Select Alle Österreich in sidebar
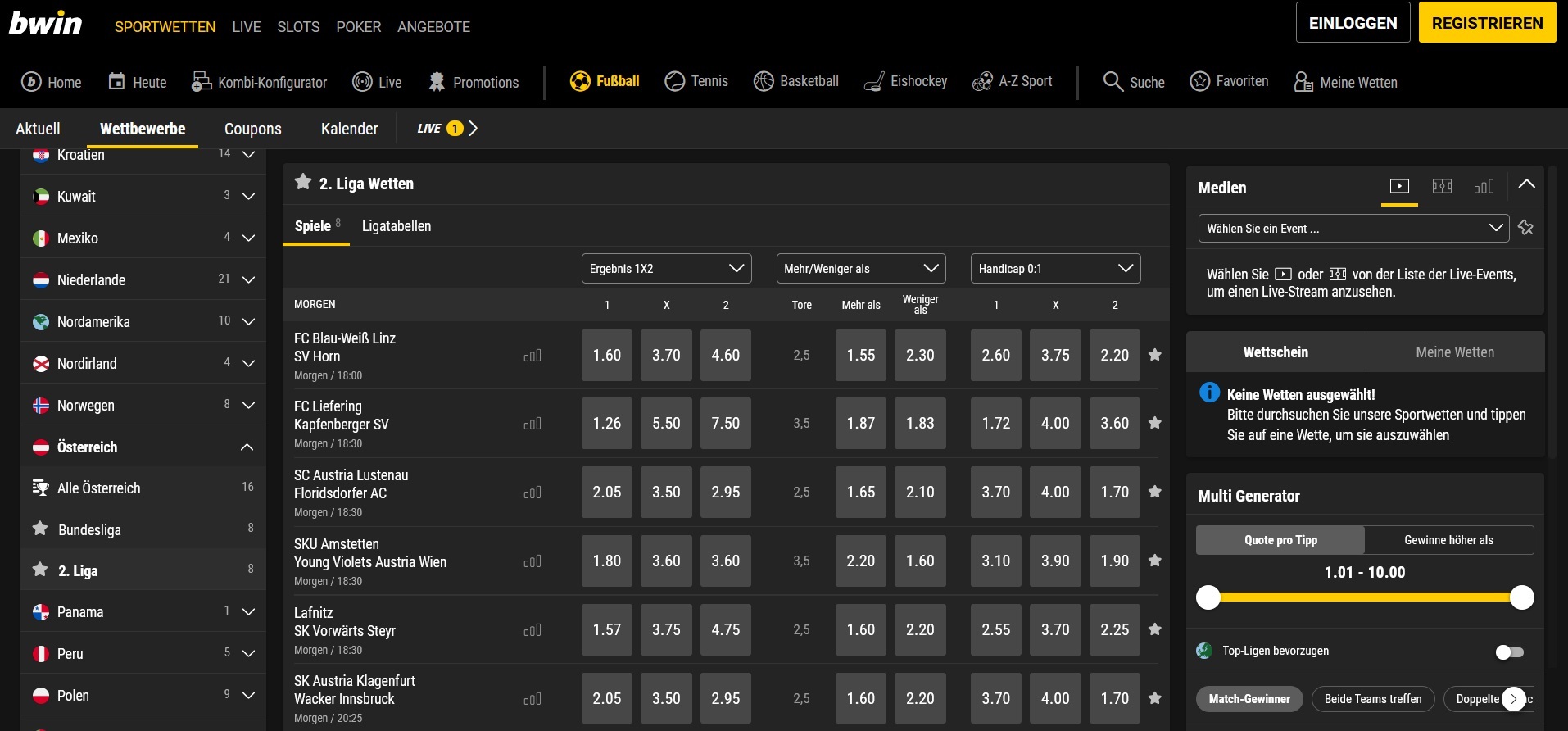1568x731 pixels. click(143, 488)
